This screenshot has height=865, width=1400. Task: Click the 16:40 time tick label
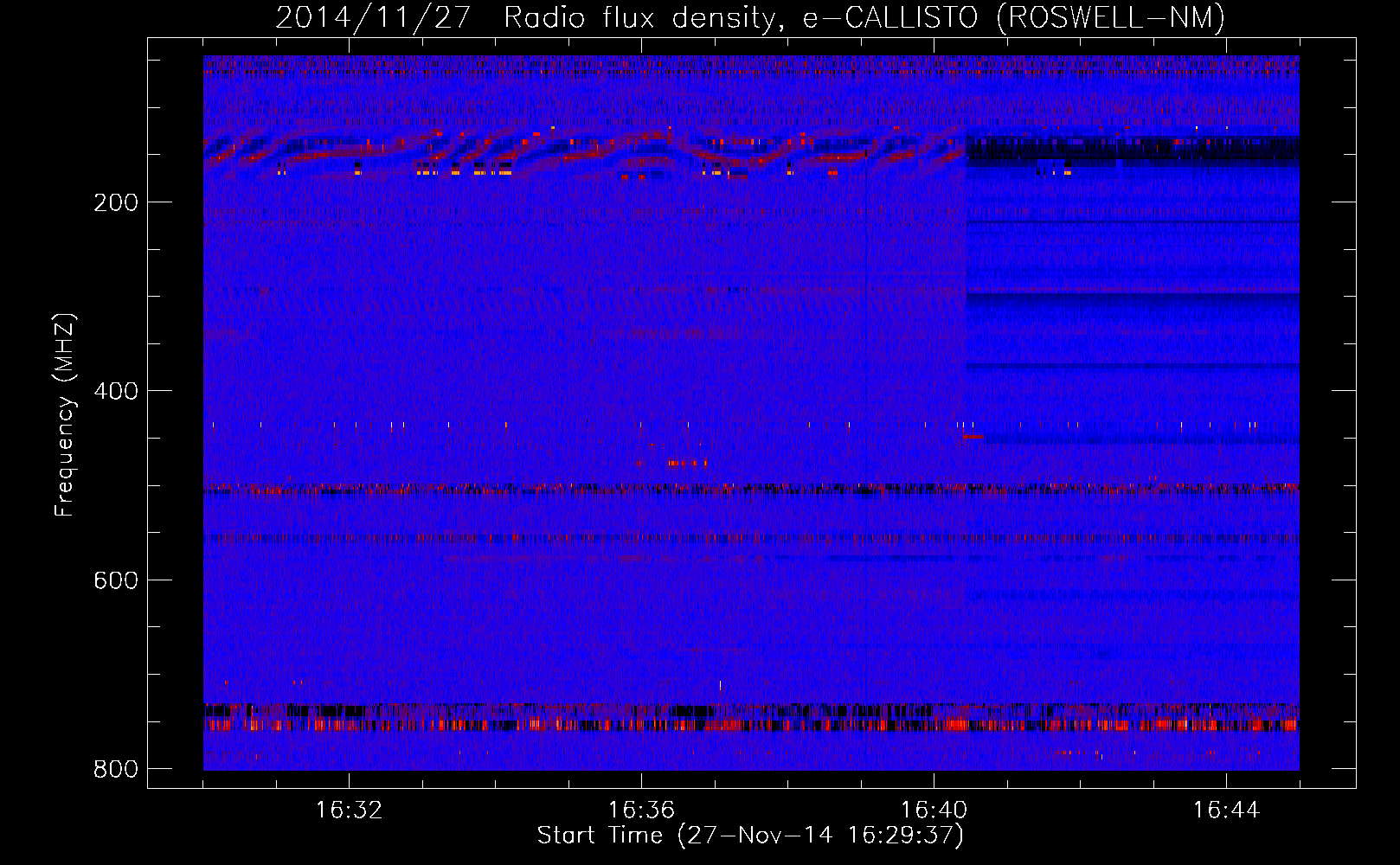934,811
